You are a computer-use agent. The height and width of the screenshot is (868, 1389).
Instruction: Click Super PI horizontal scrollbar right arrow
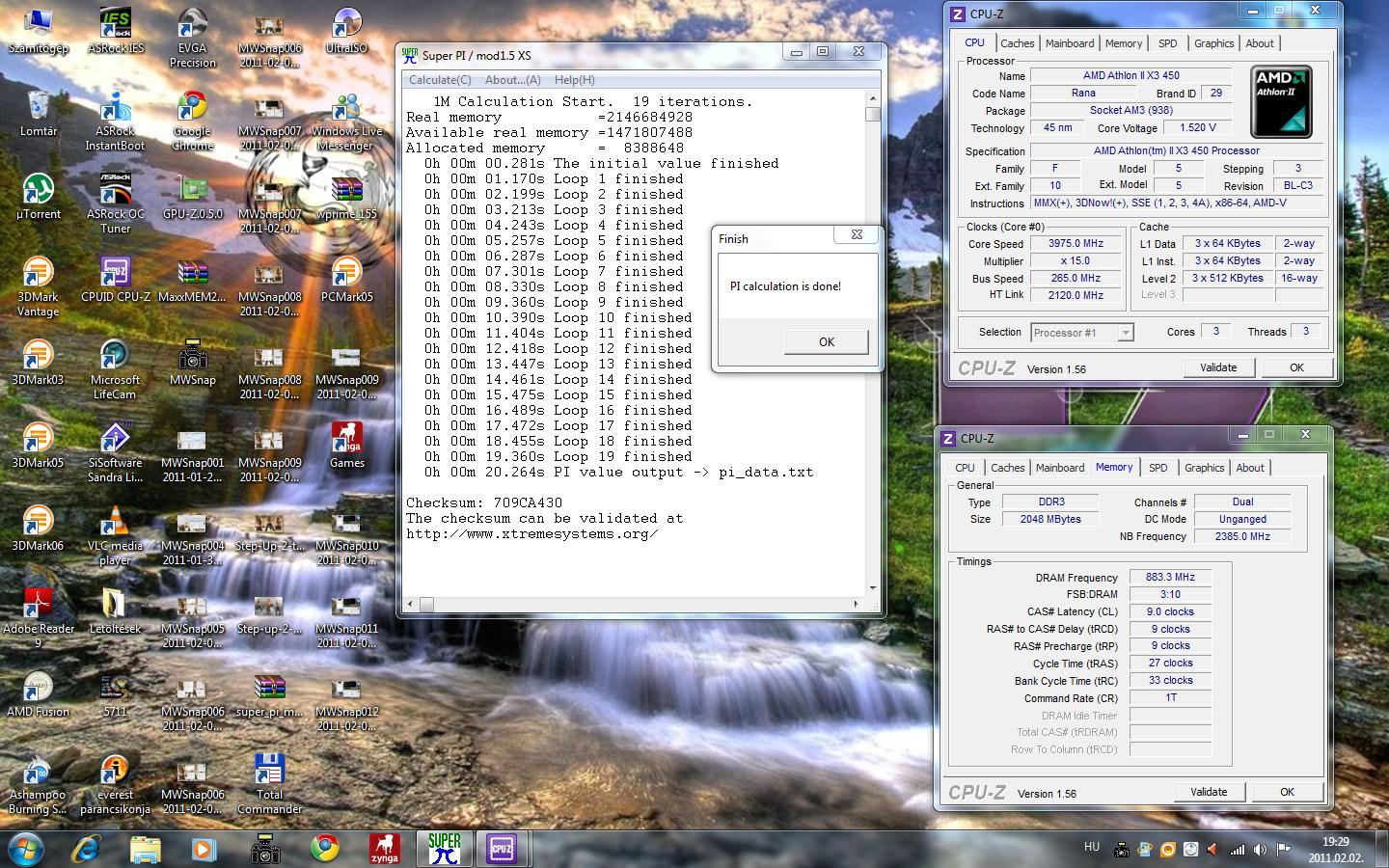pyautogui.click(x=856, y=604)
